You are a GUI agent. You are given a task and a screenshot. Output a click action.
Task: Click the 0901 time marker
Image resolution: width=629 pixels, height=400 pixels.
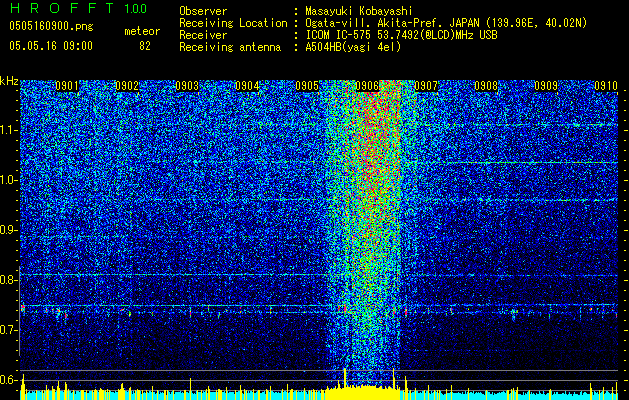click(x=67, y=86)
